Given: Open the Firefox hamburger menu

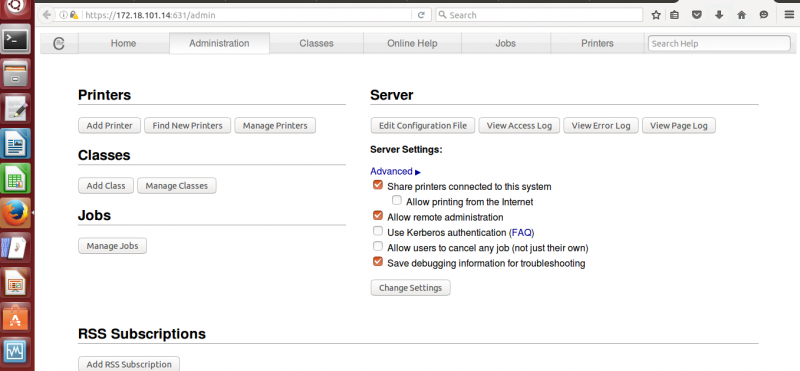Looking at the screenshot, I should pyautogui.click(x=789, y=15).
